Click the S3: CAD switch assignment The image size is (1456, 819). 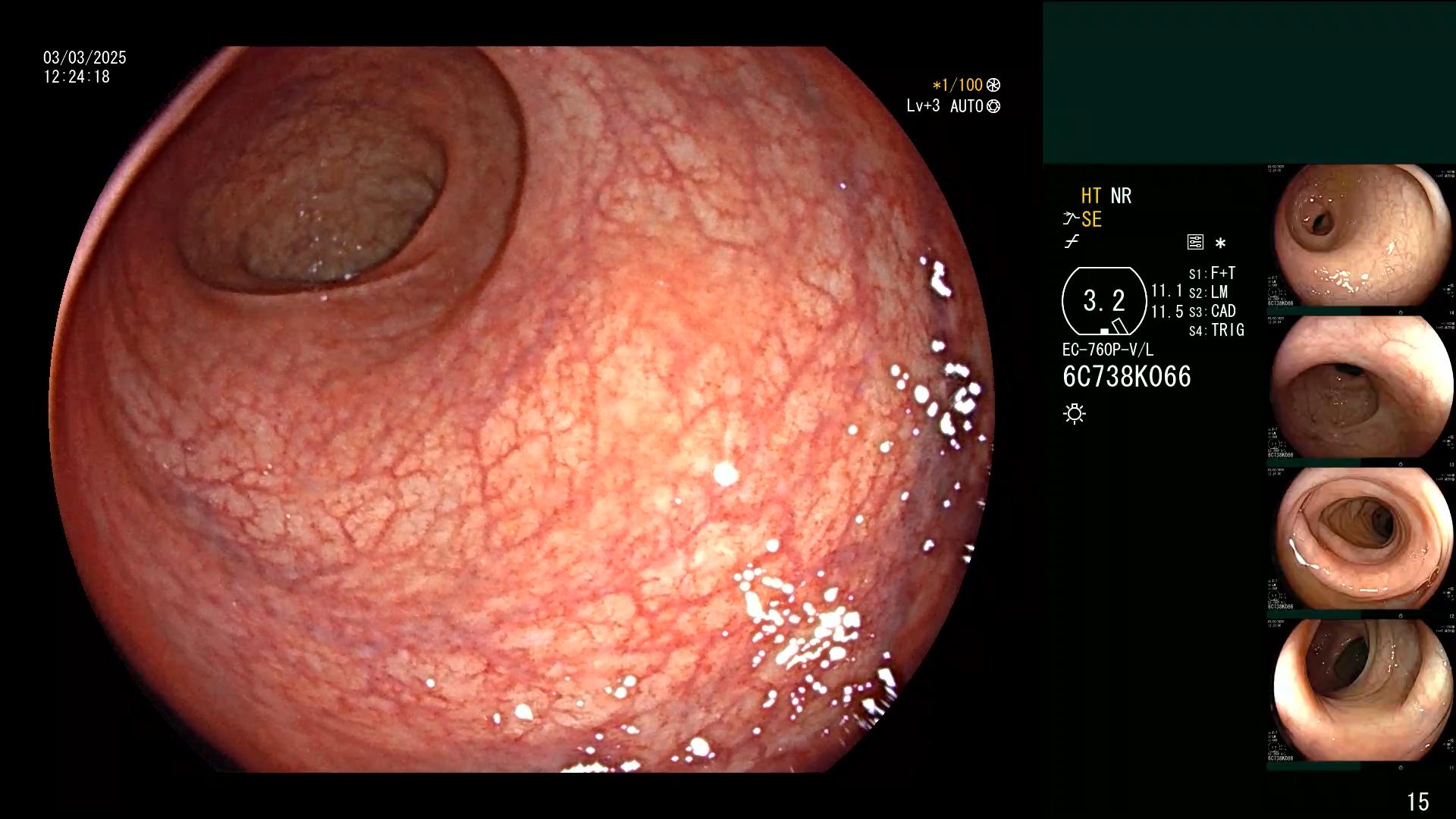pos(1213,311)
